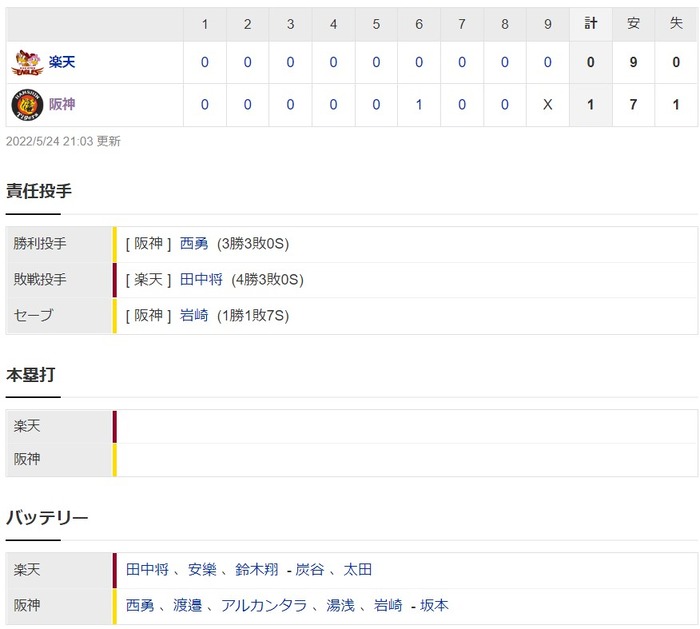
Task: Open catcher 坂本 player link
Action: pyautogui.click(x=434, y=606)
